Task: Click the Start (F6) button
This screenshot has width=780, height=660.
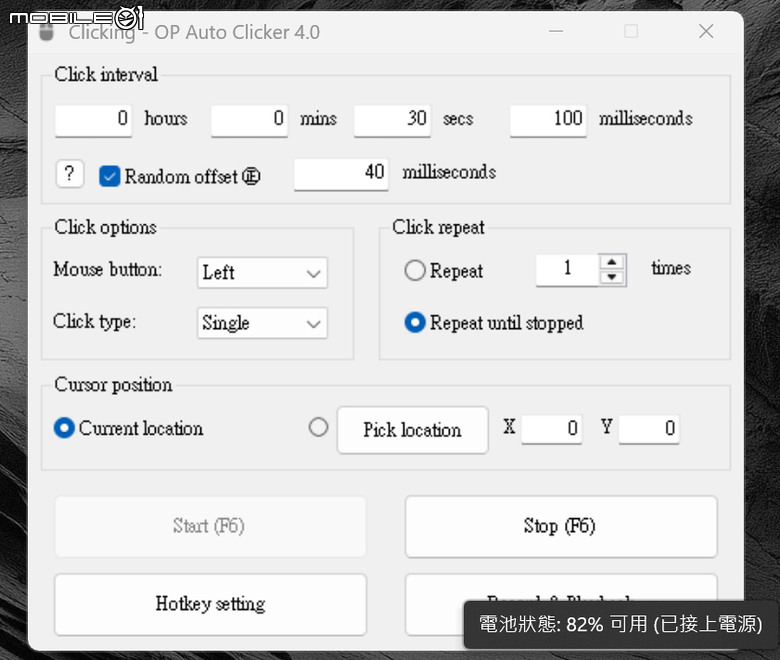Action: pyautogui.click(x=210, y=526)
